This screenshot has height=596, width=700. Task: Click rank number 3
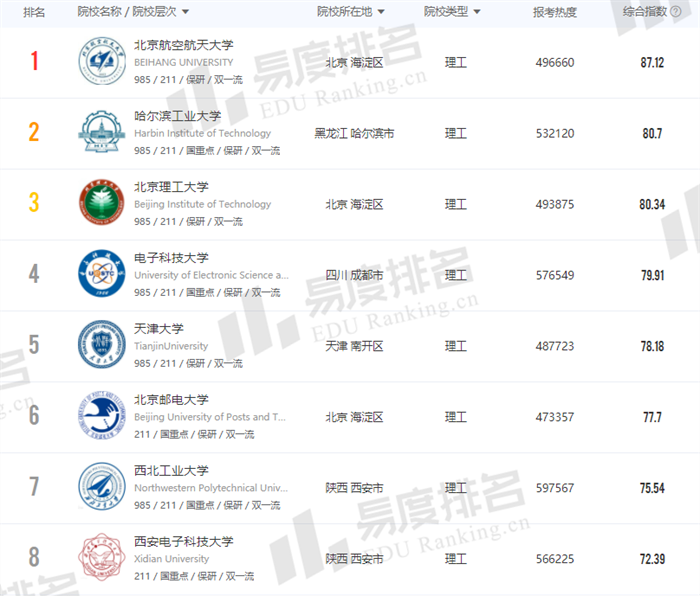click(x=34, y=203)
